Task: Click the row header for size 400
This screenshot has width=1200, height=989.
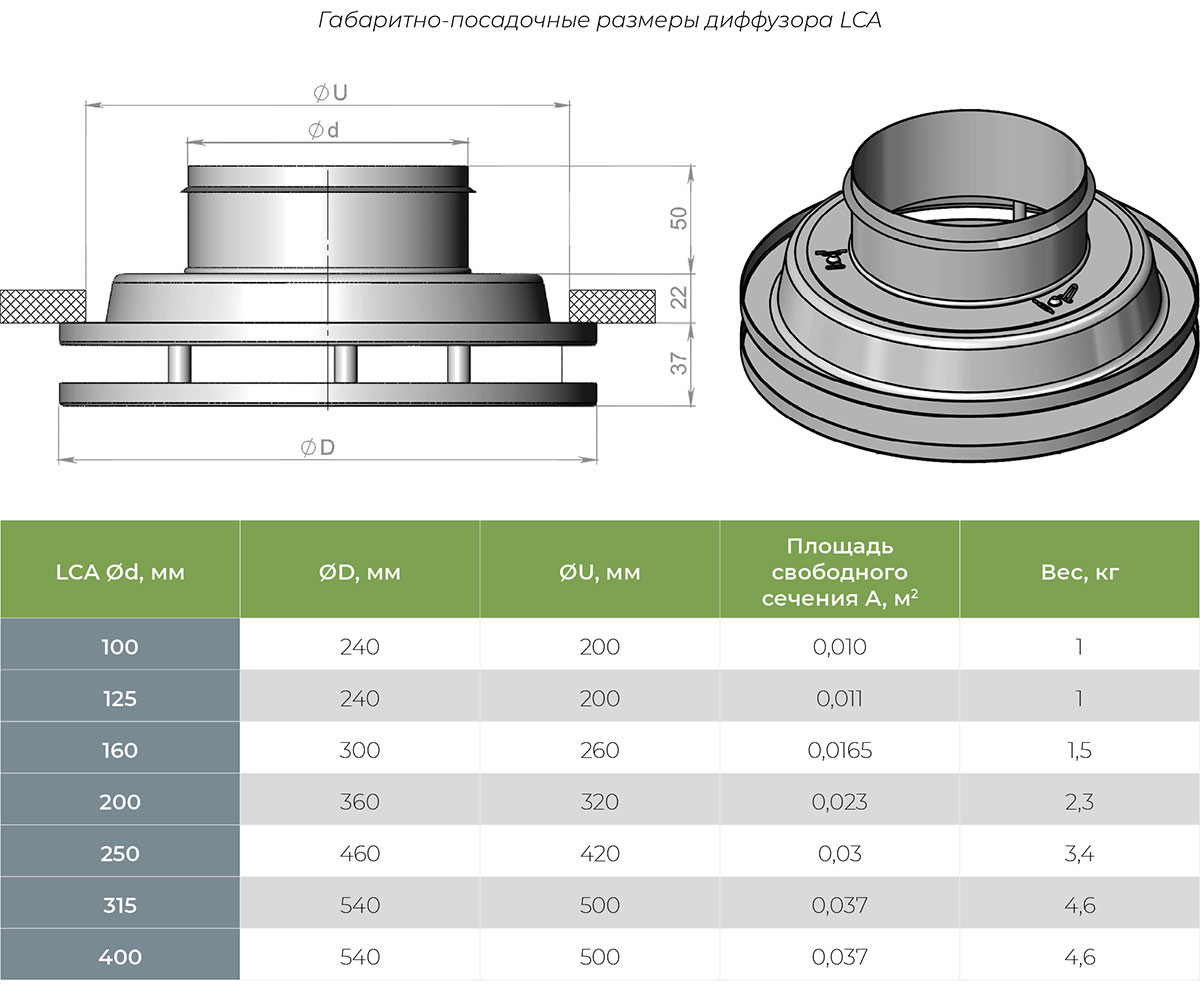Action: (119, 957)
